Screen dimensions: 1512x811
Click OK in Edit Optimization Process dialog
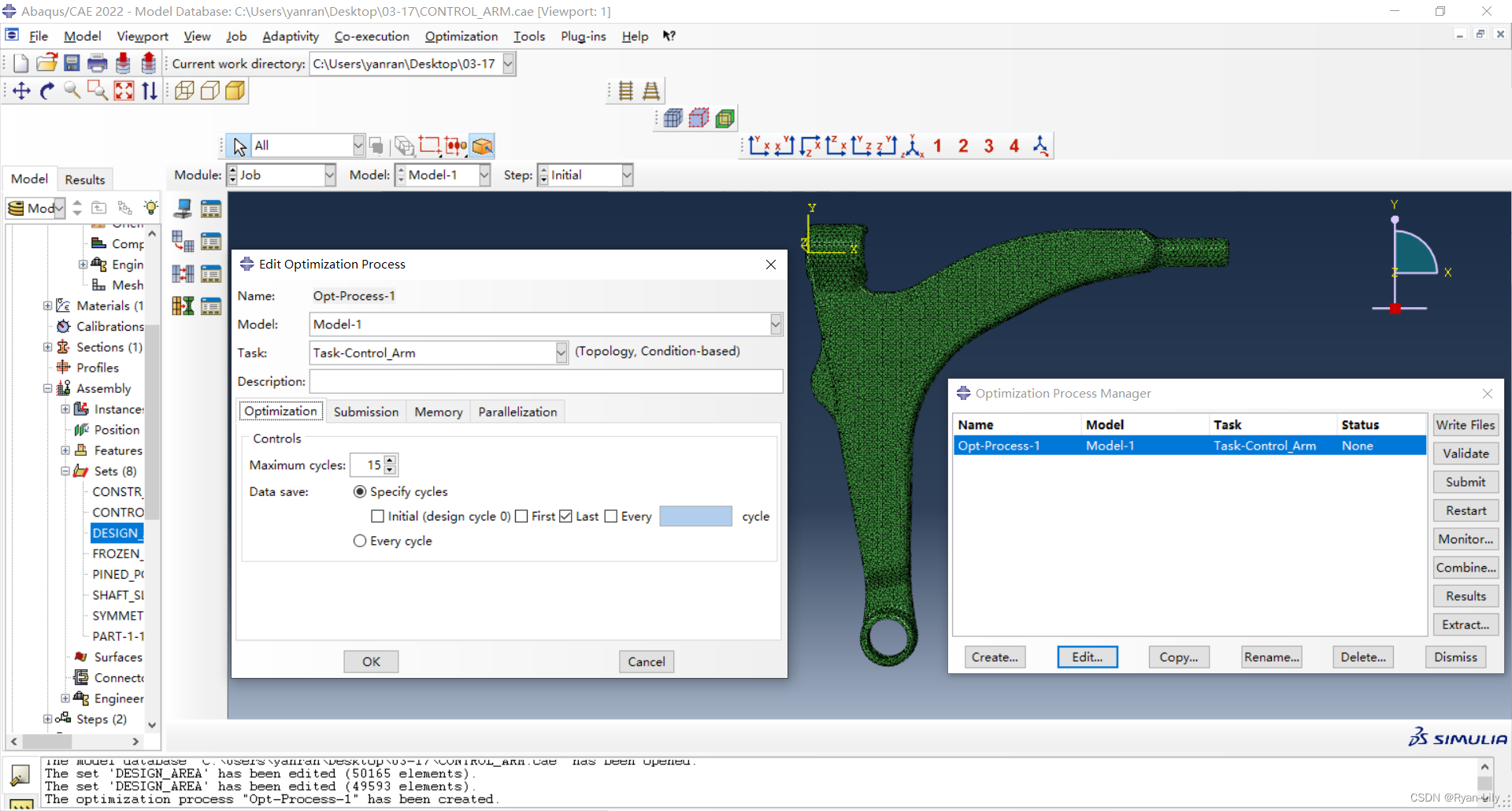(371, 661)
